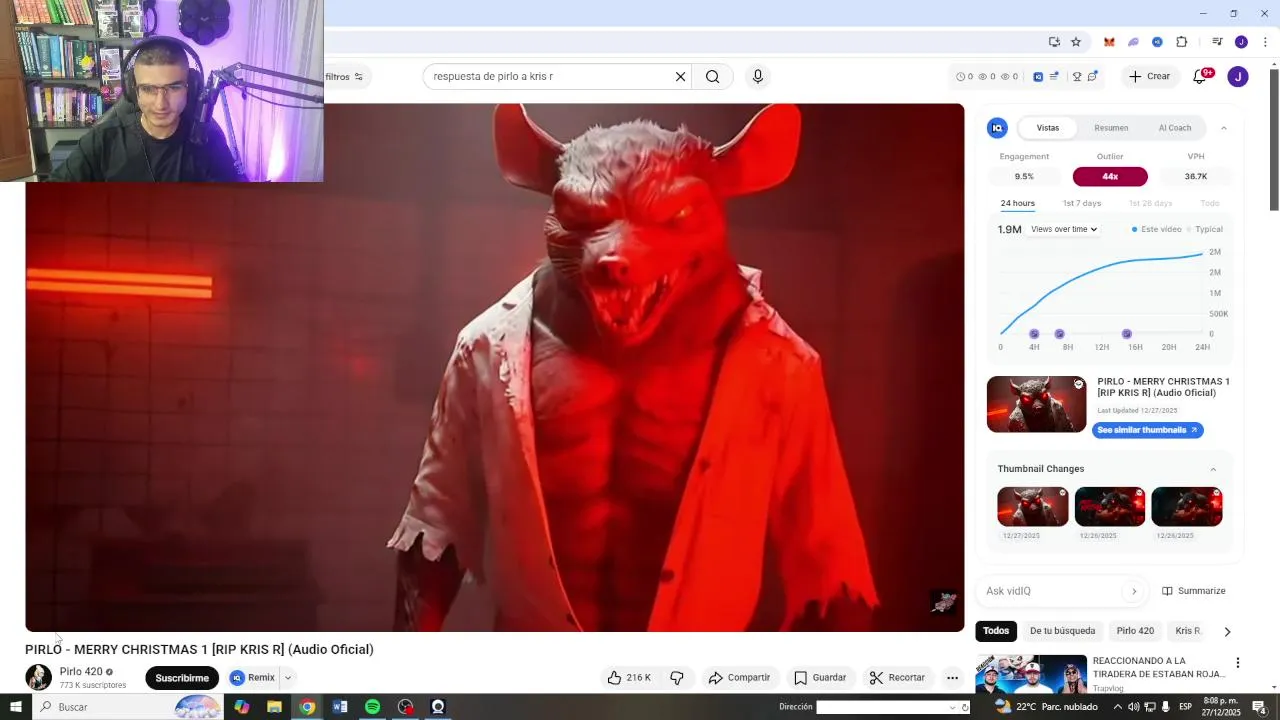Open the vidIQ extension in Chrome toolbar
Screen dimensions: 1280x720
(x=1157, y=42)
